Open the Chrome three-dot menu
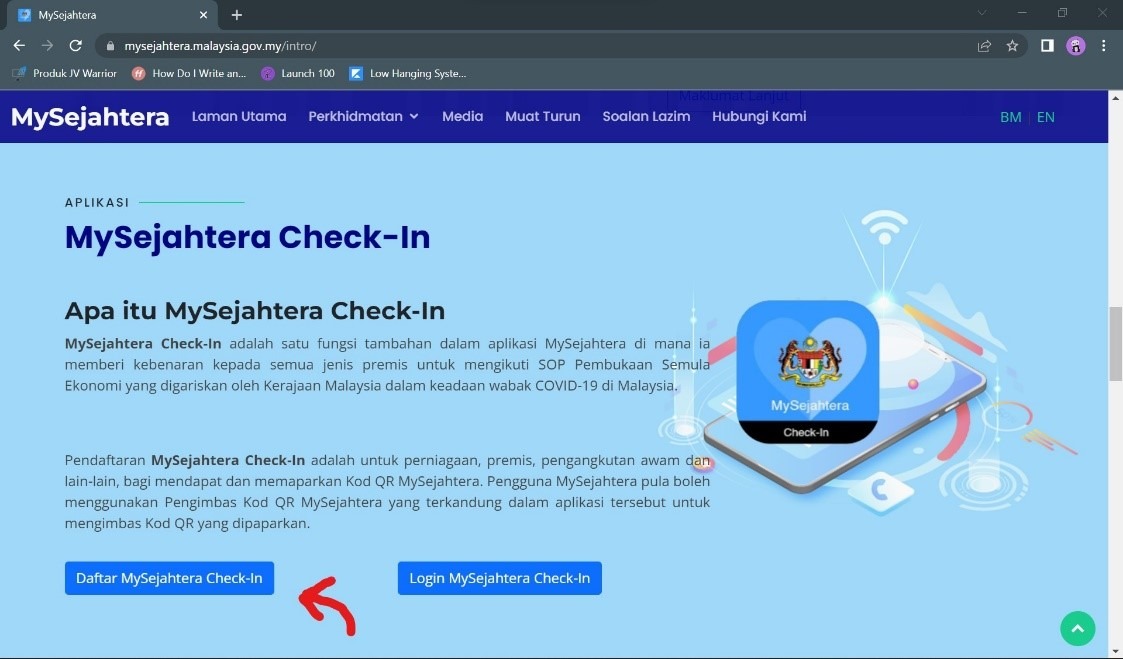The width and height of the screenshot is (1123, 659). point(1103,46)
